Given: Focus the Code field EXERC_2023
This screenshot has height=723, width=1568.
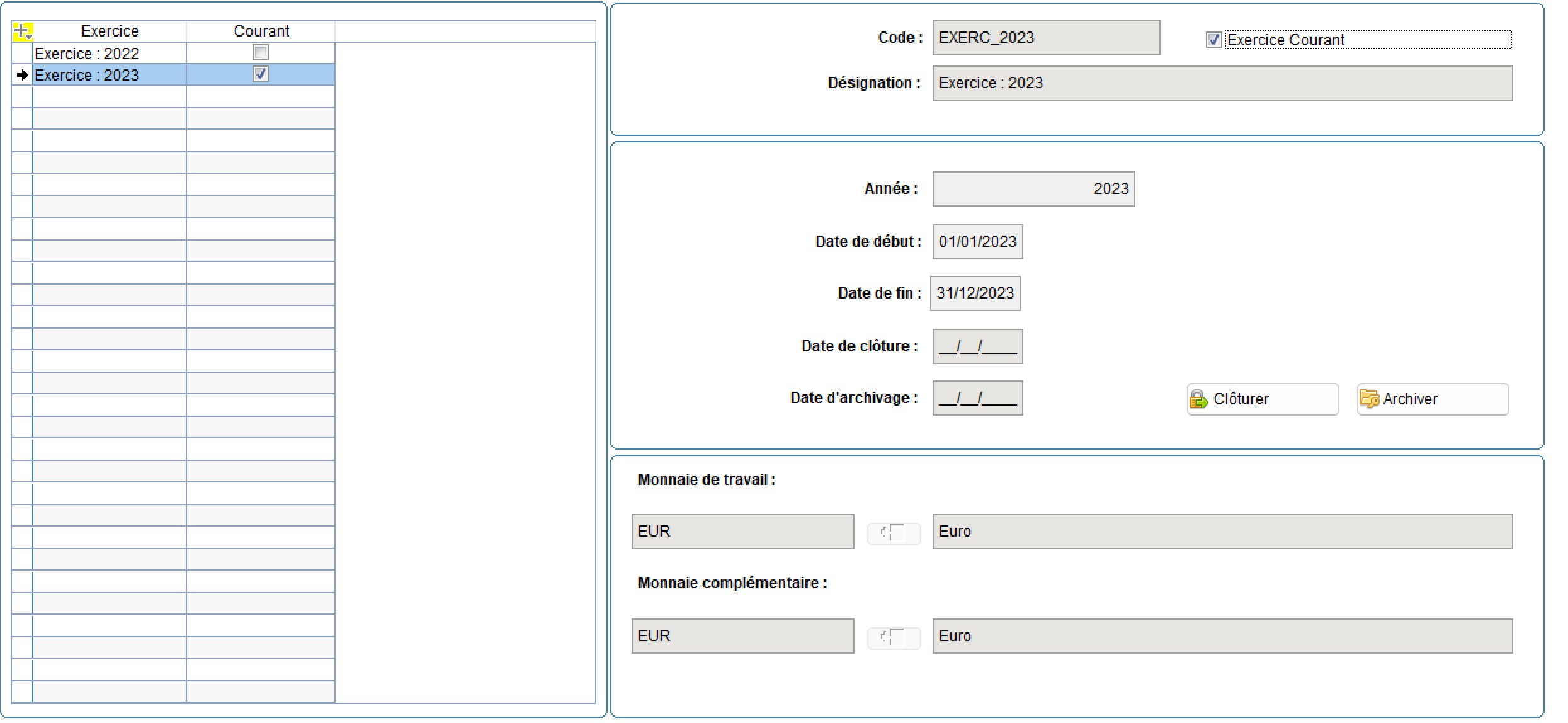Looking at the screenshot, I should pos(1046,38).
